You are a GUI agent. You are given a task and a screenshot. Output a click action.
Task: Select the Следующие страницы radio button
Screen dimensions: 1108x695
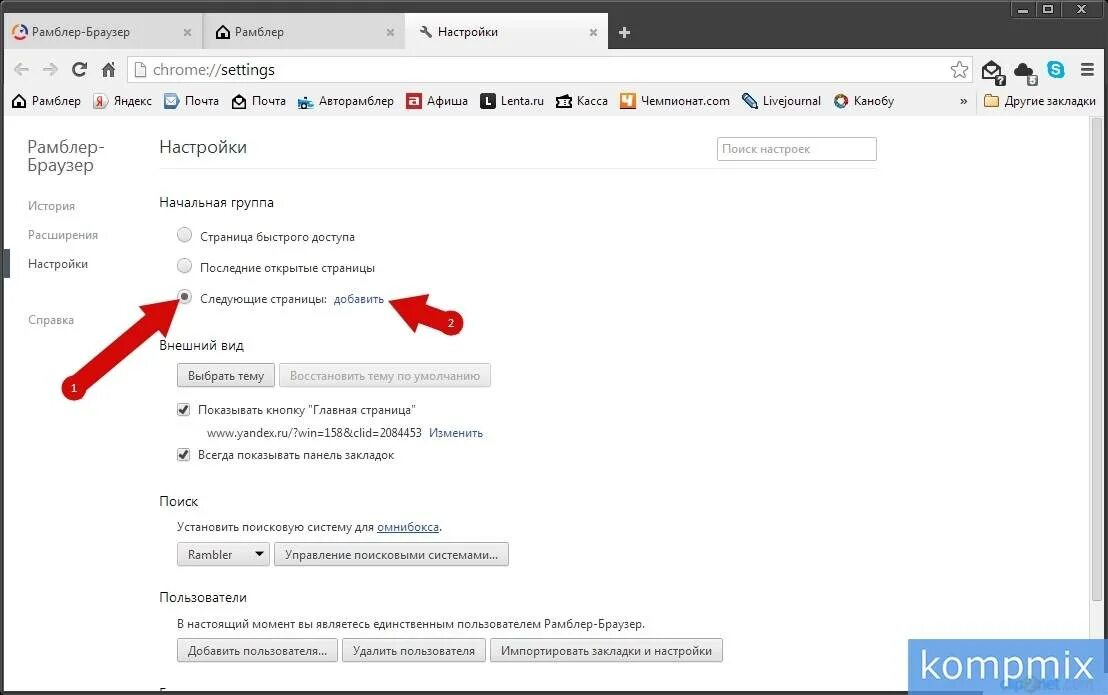click(184, 297)
